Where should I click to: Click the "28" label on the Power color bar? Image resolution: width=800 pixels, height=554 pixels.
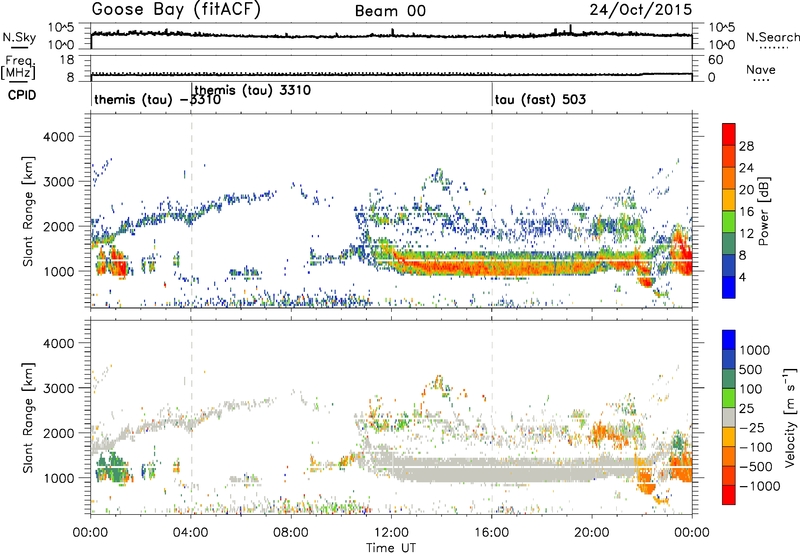point(746,146)
